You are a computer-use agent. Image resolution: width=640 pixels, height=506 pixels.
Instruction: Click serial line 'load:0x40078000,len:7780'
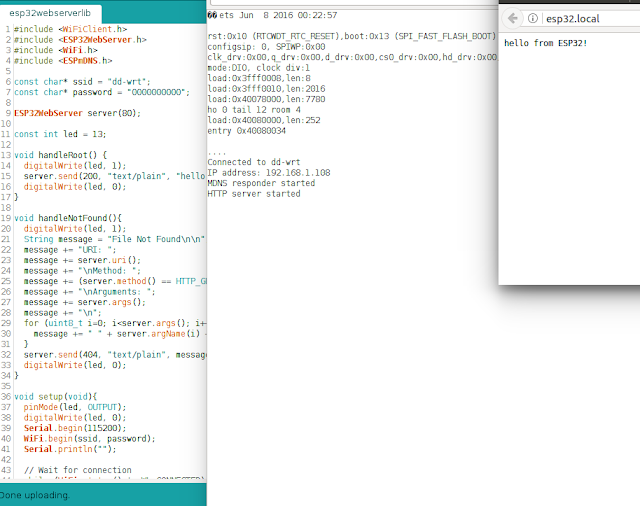point(266,99)
